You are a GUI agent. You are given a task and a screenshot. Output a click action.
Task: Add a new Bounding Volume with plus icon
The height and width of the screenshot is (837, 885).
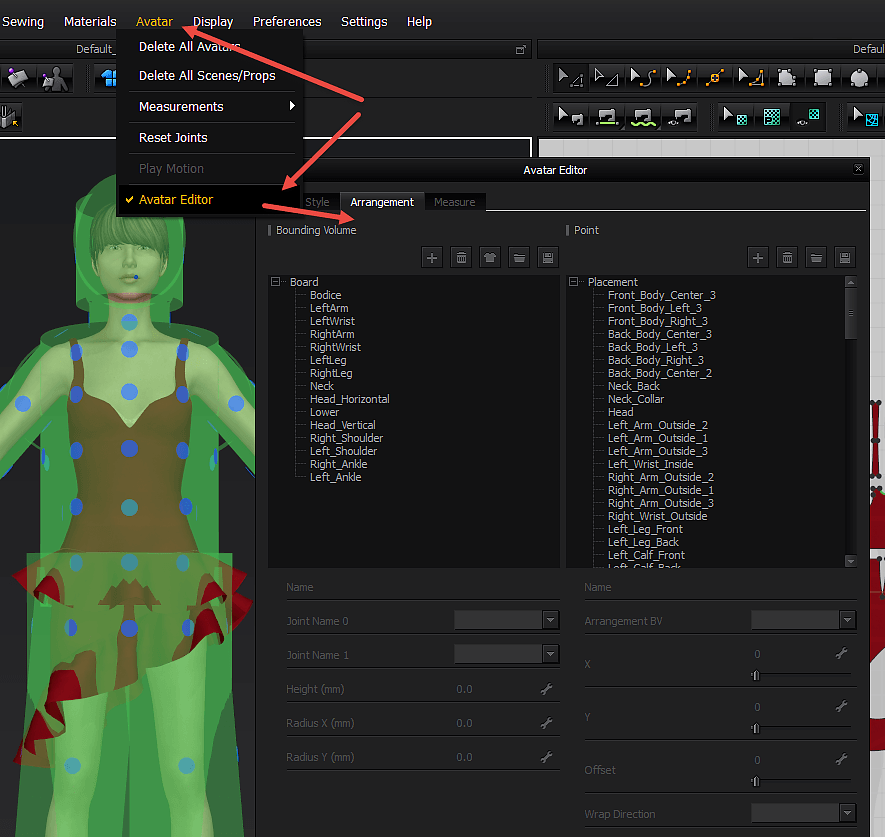[x=432, y=258]
